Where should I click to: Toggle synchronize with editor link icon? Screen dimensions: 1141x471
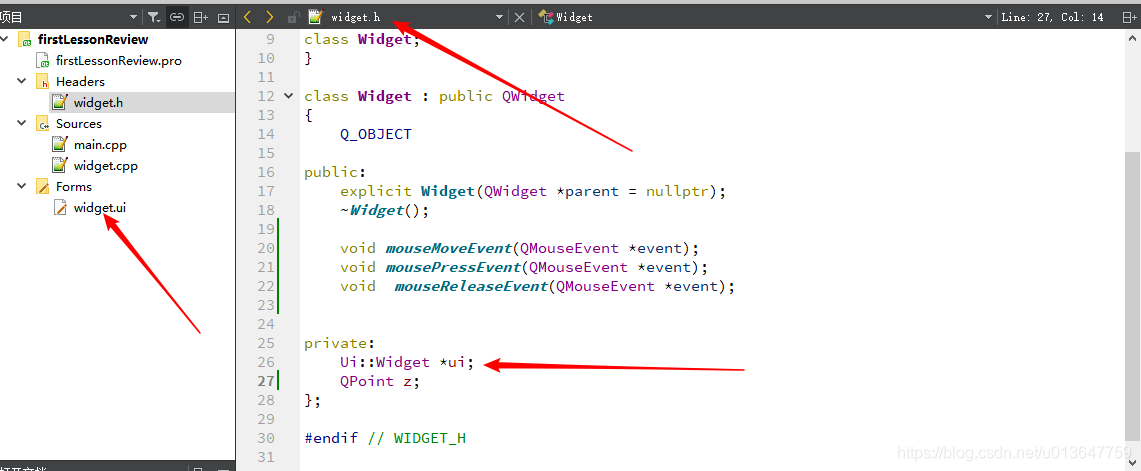tap(177, 17)
